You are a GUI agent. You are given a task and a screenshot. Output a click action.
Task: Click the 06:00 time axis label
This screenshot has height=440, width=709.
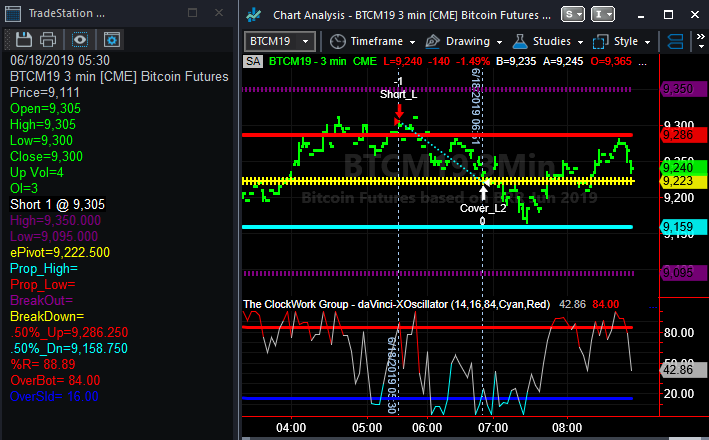click(x=427, y=428)
